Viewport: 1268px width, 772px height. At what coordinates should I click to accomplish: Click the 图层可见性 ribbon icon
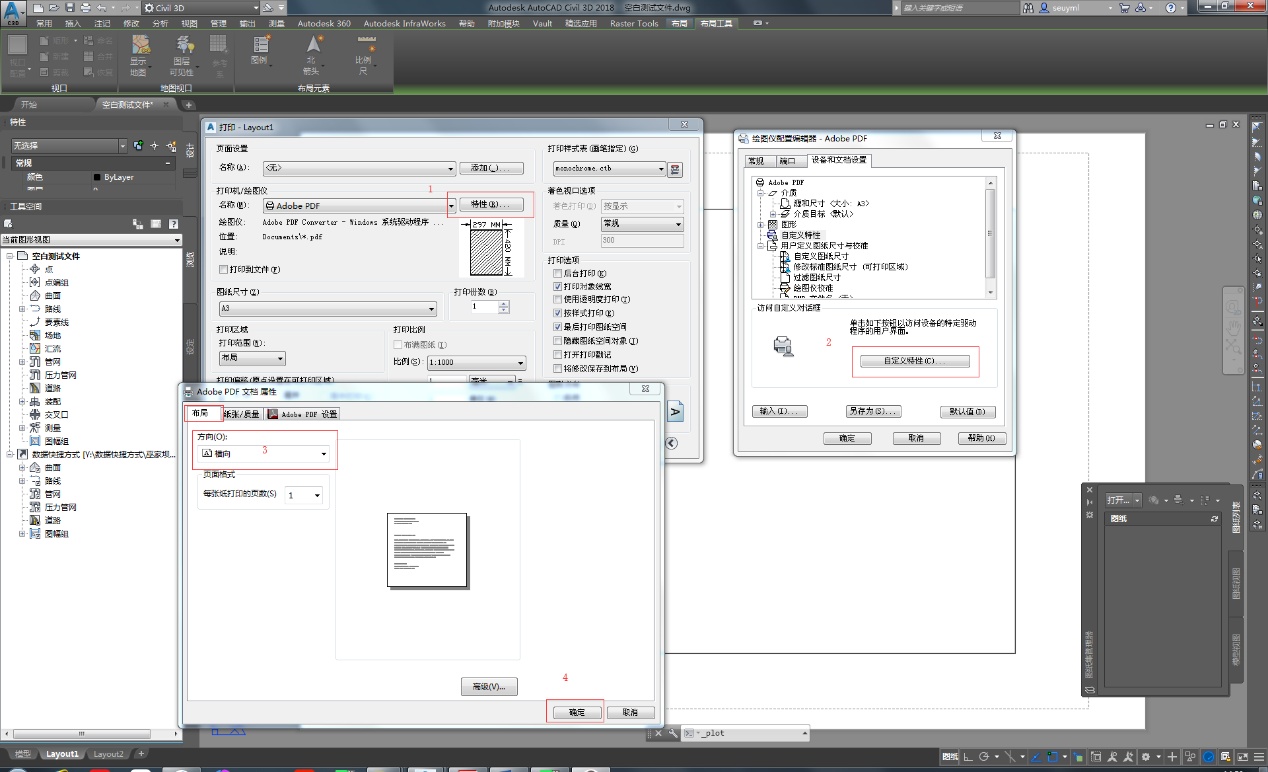click(x=183, y=46)
